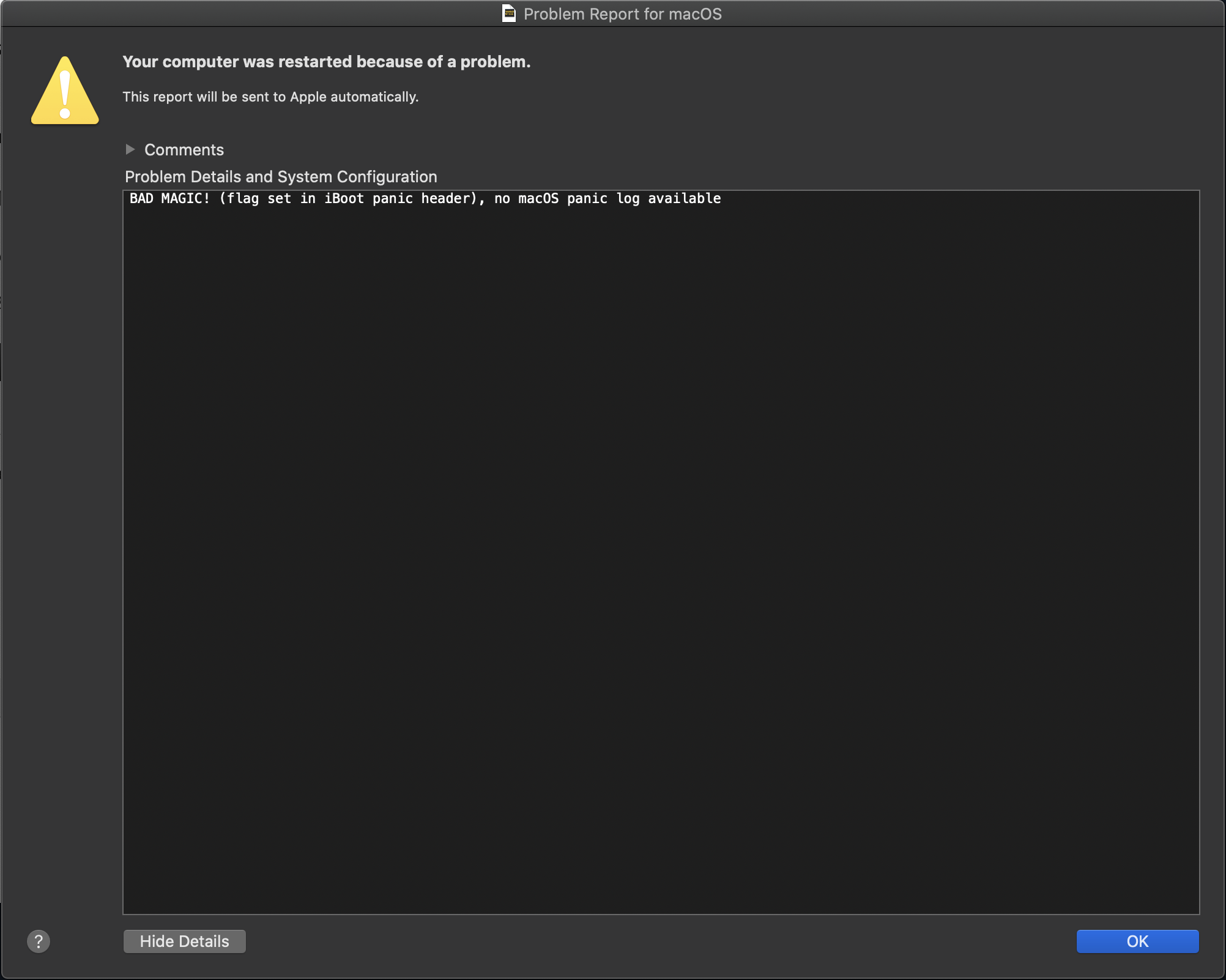This screenshot has height=980, width=1226.
Task: Click the sent to Apple automatically message
Action: (270, 97)
